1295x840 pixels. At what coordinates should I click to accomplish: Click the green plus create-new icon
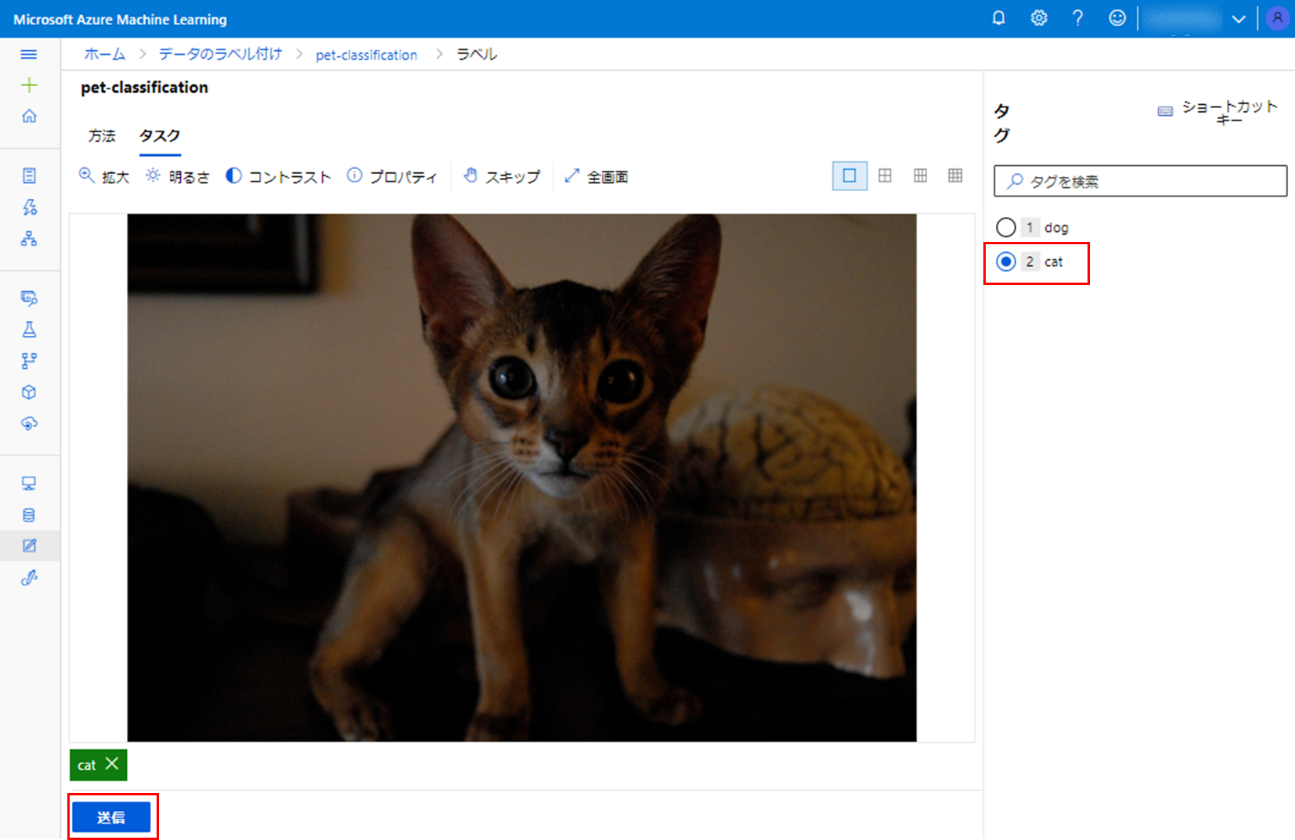29,85
